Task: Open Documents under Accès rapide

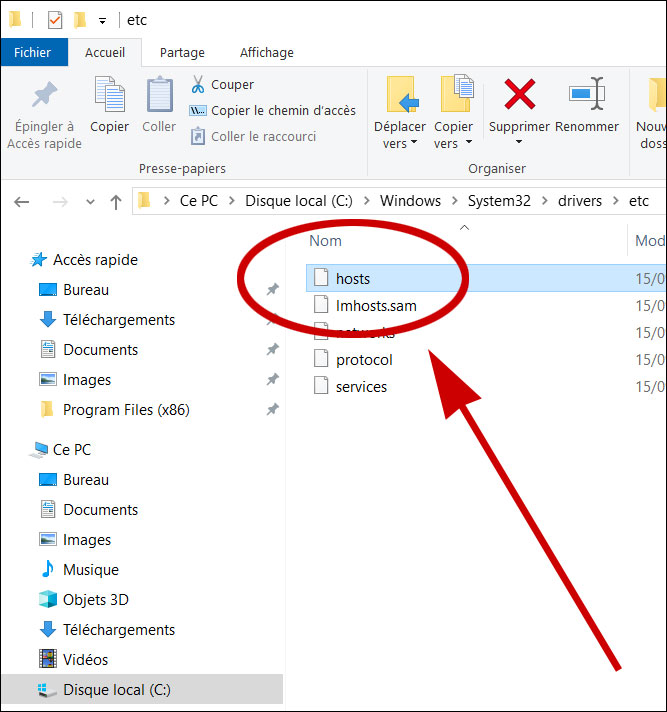Action: point(100,350)
